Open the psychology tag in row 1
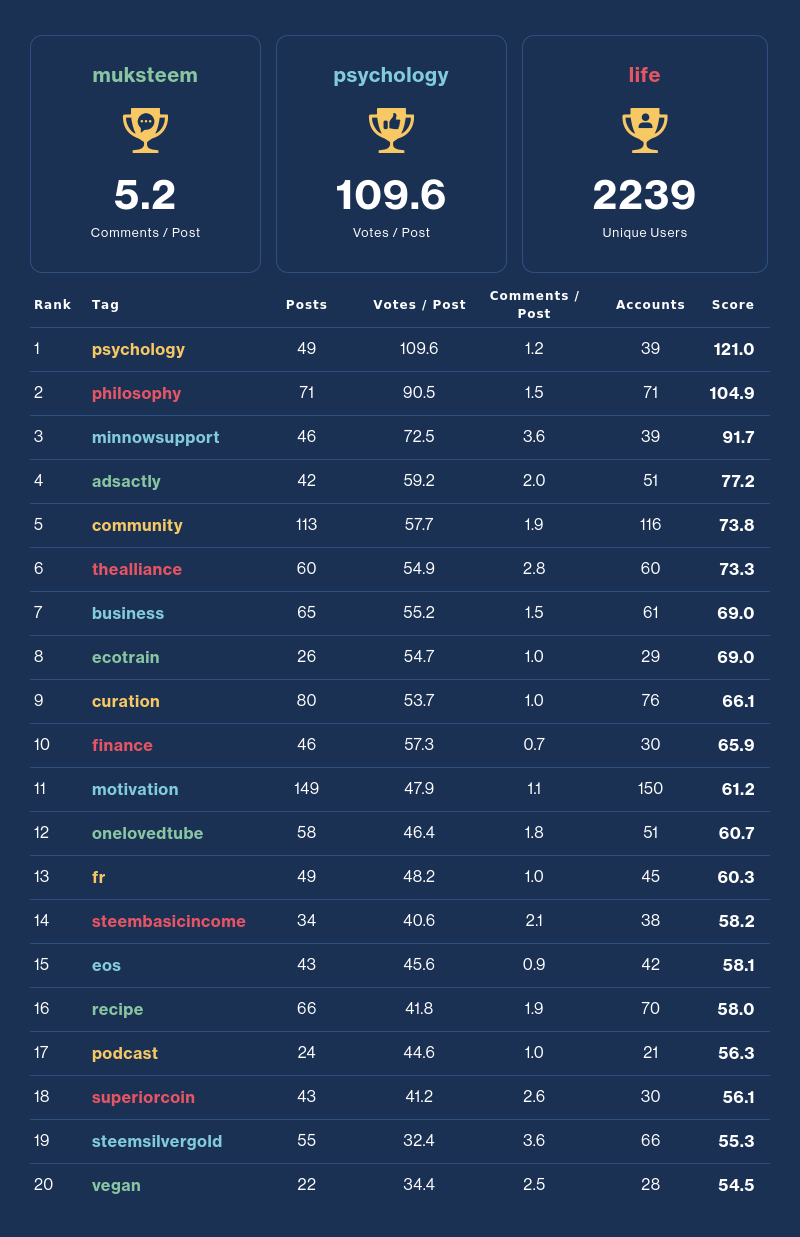The width and height of the screenshot is (800, 1237). [x=138, y=350]
